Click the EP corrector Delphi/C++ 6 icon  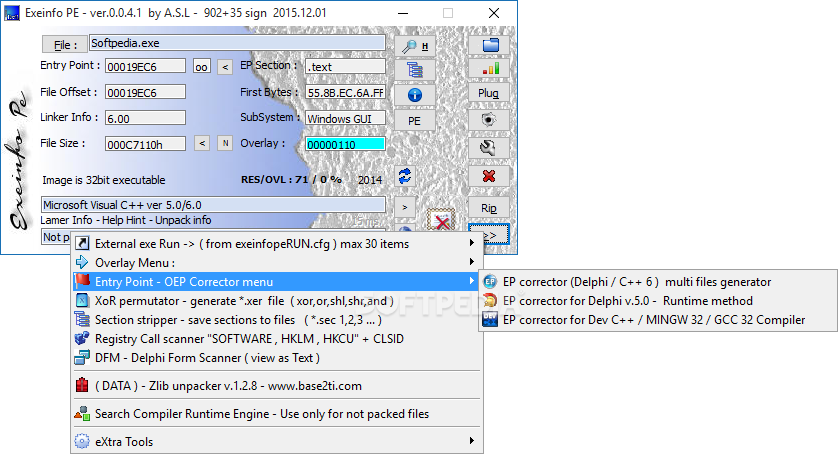(490, 282)
